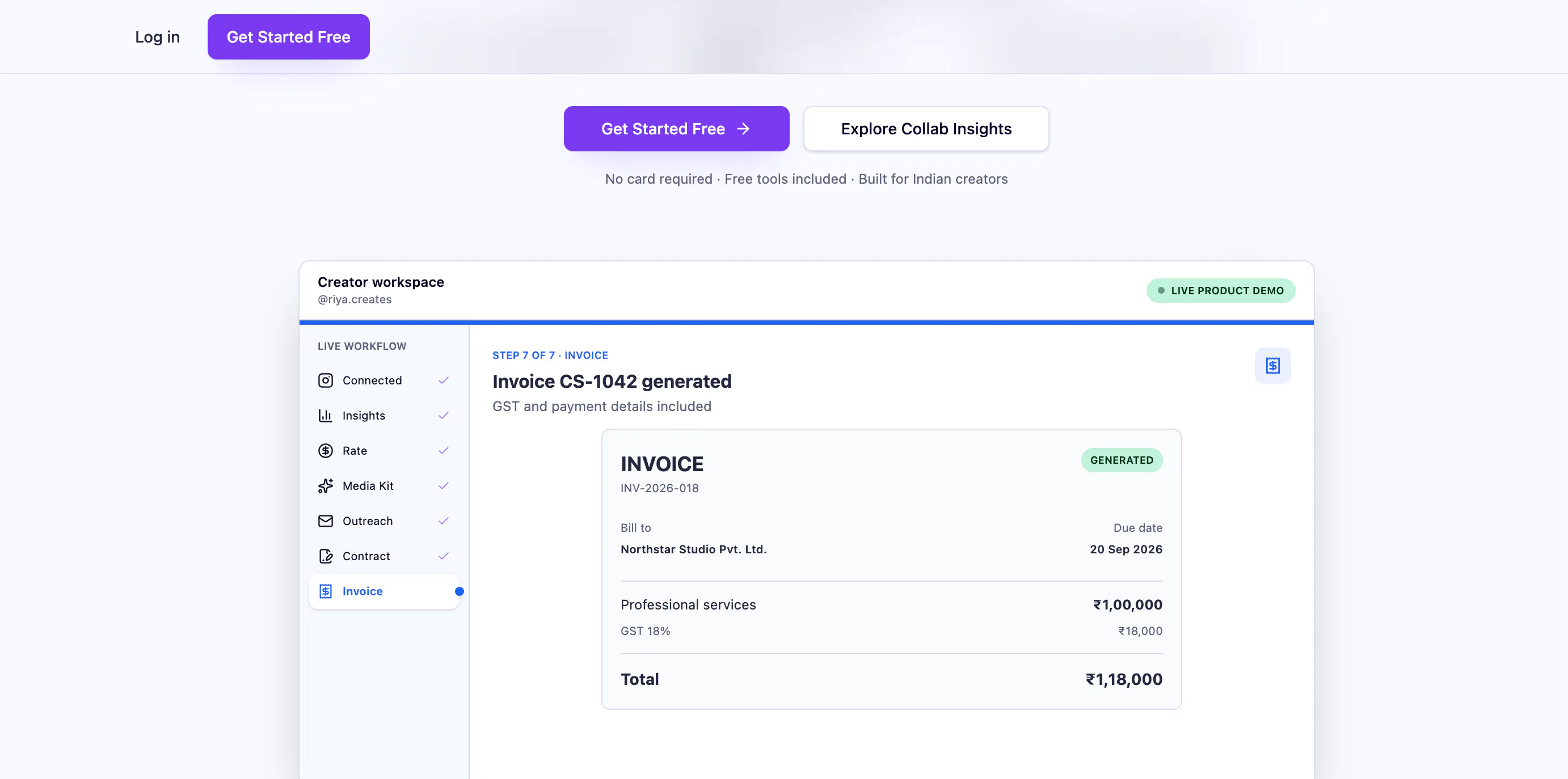Click the checkmark next to Contract
1568x779 pixels.
coord(444,556)
